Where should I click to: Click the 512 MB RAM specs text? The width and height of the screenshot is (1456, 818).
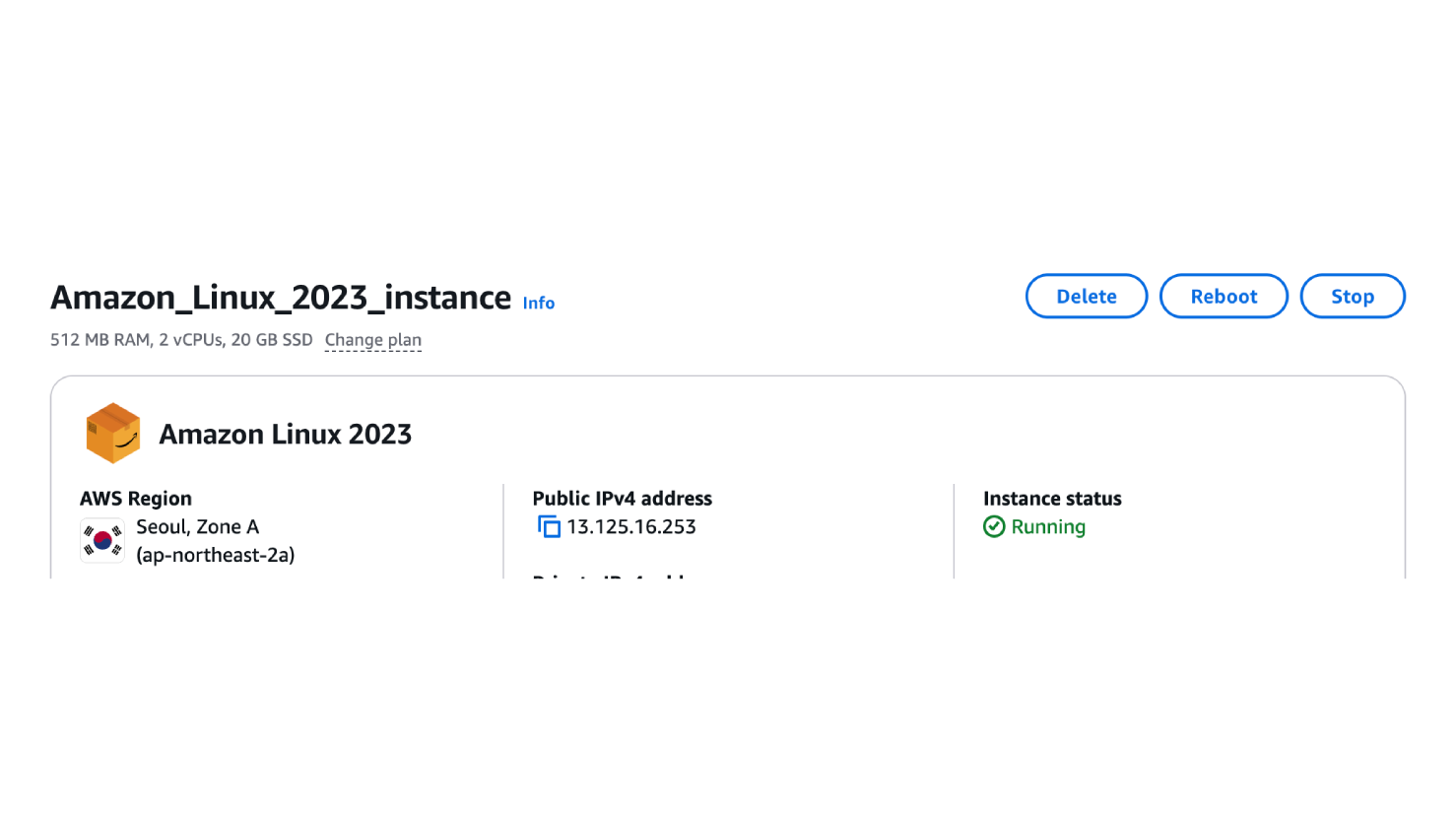(181, 340)
